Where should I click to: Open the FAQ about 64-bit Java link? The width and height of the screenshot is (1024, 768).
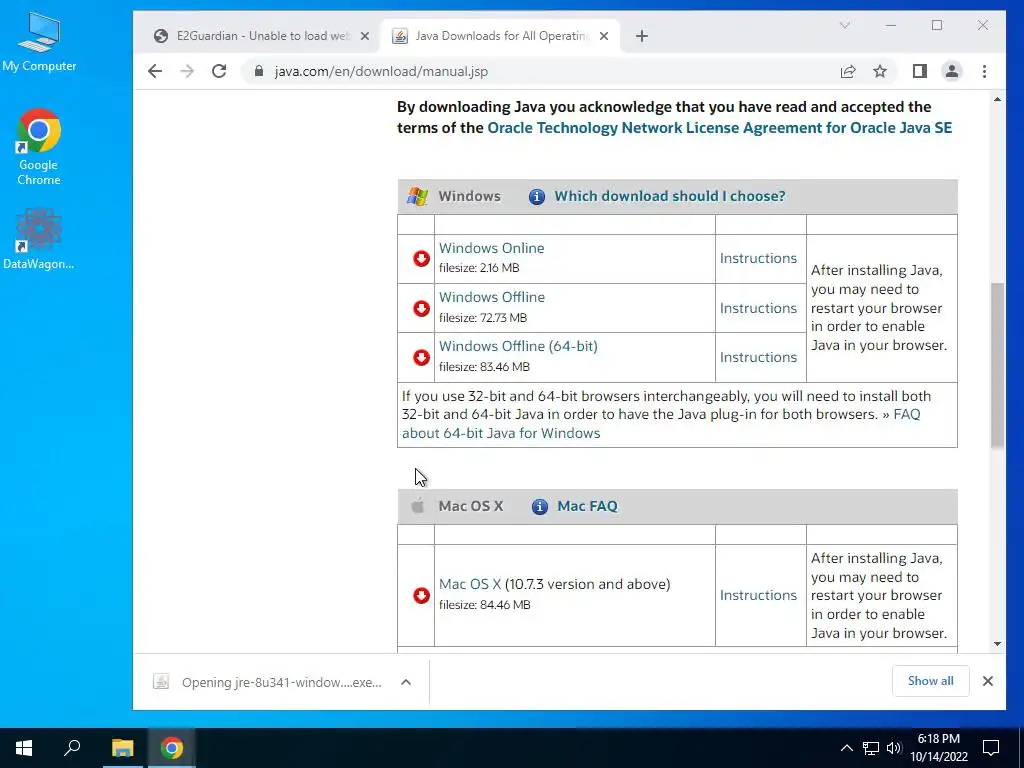coord(501,433)
